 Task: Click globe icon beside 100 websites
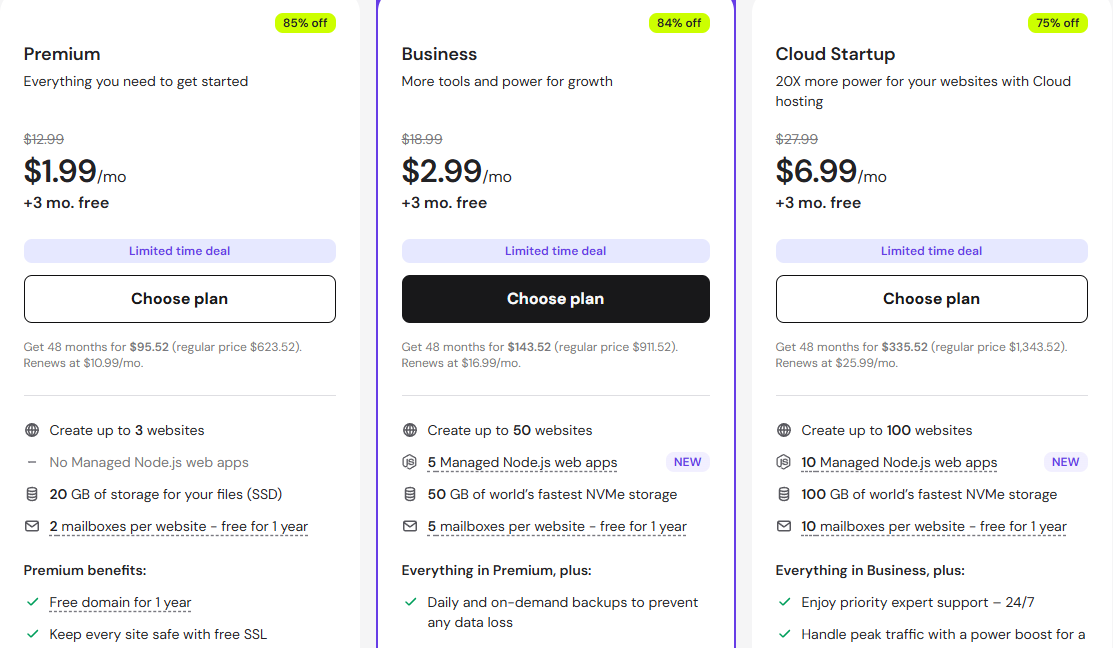coord(784,430)
